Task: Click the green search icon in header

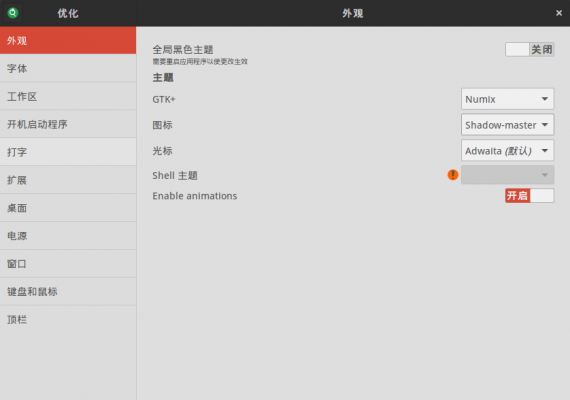Action: (x=13, y=13)
